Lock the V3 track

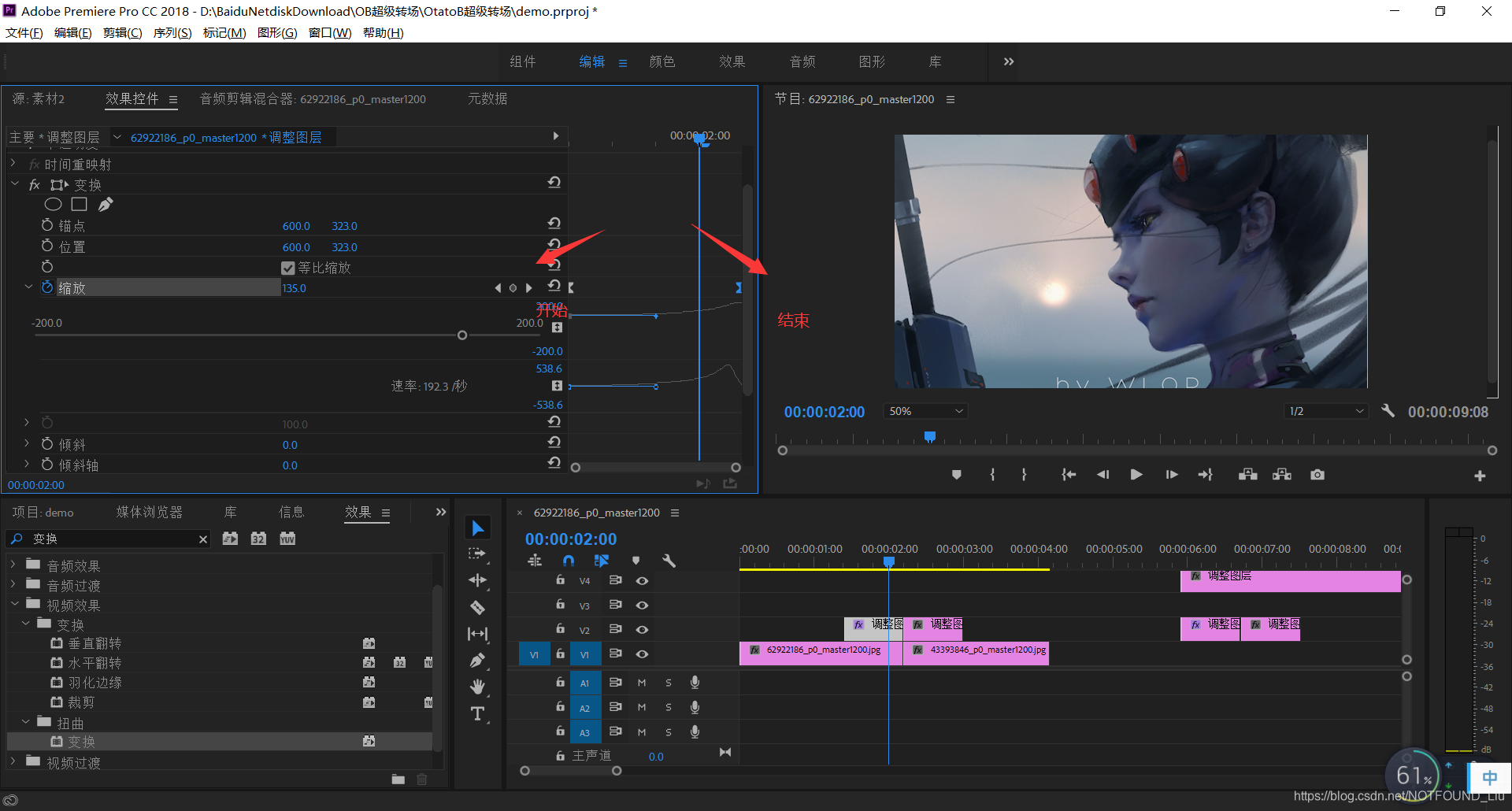click(x=561, y=605)
